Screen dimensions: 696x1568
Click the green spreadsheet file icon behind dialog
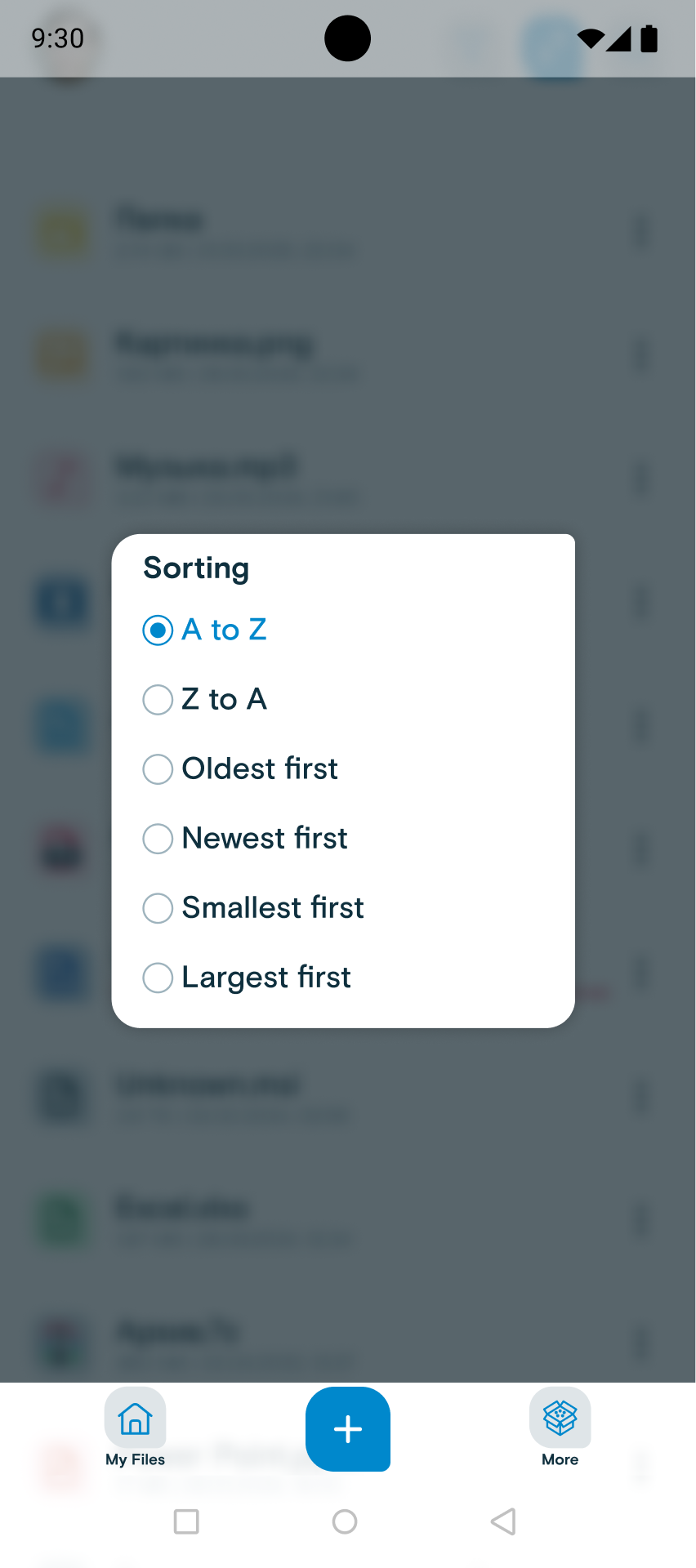pyautogui.click(x=64, y=1221)
